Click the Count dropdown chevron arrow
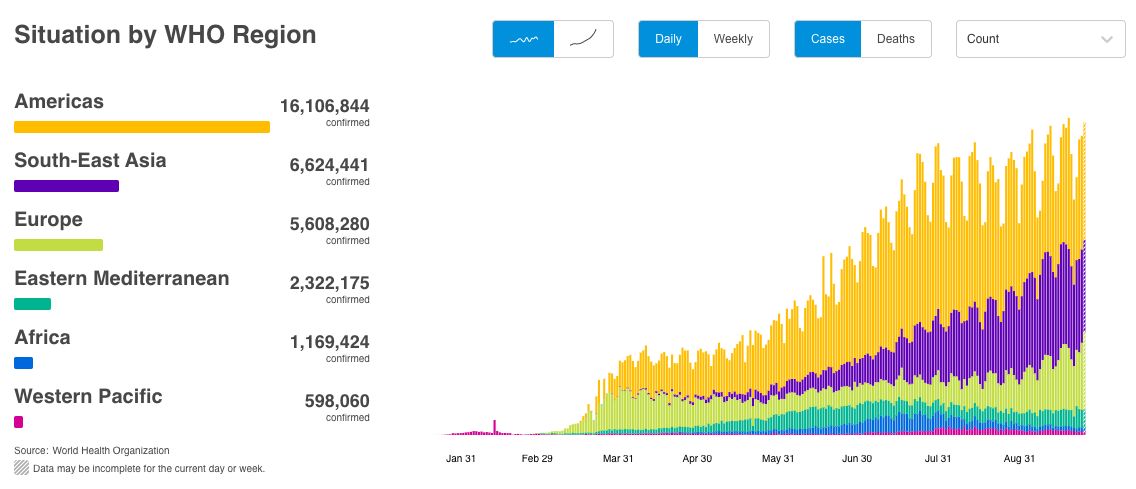Screen dimensions: 1136x489 (x=1107, y=40)
